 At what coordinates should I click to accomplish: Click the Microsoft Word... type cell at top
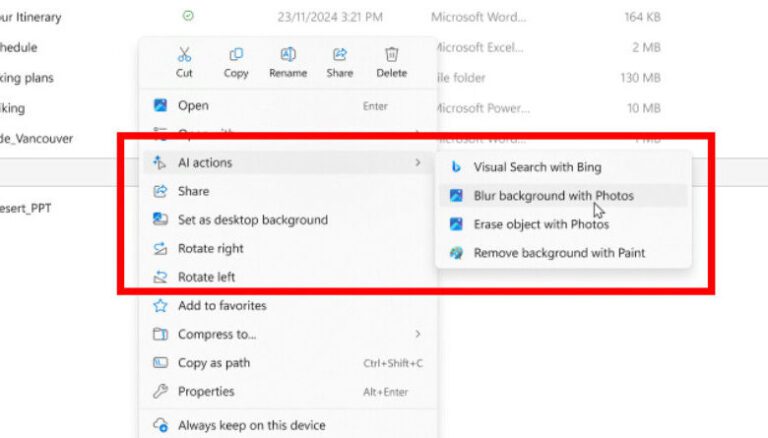click(479, 17)
